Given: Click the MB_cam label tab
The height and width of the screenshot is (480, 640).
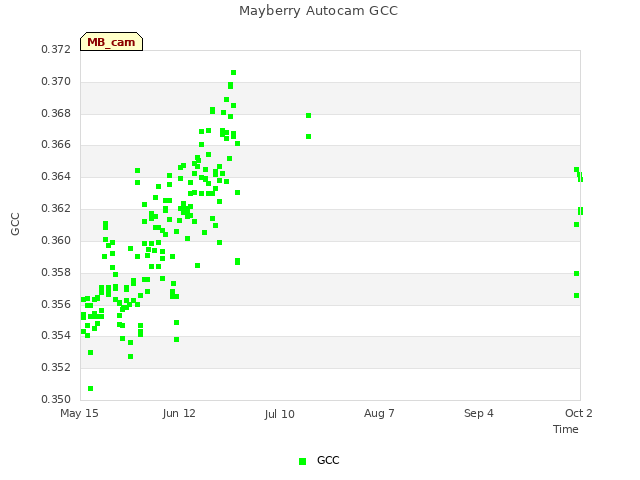Looking at the screenshot, I should 111,42.
